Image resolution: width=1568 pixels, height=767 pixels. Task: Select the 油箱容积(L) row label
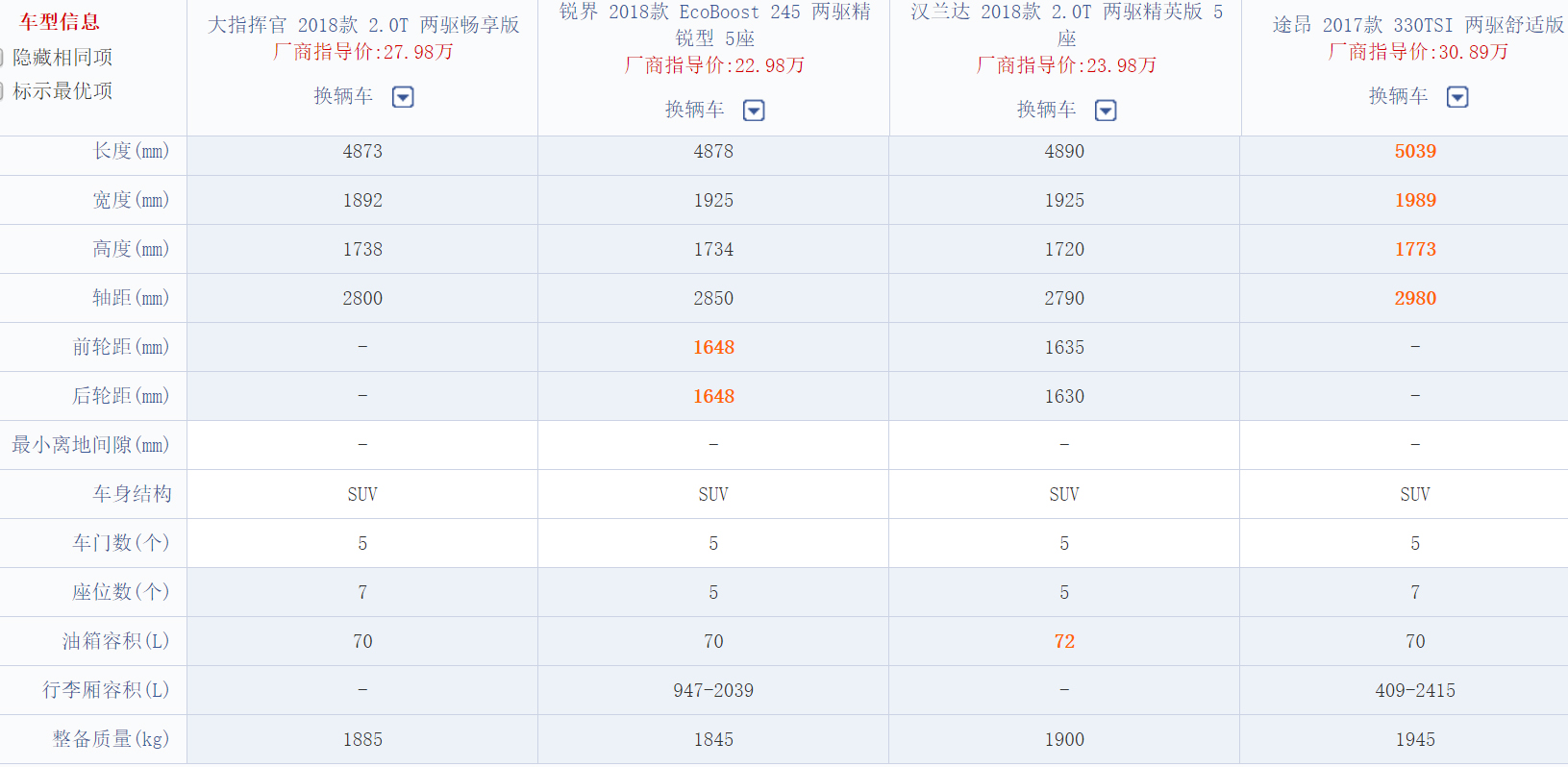[x=116, y=641]
